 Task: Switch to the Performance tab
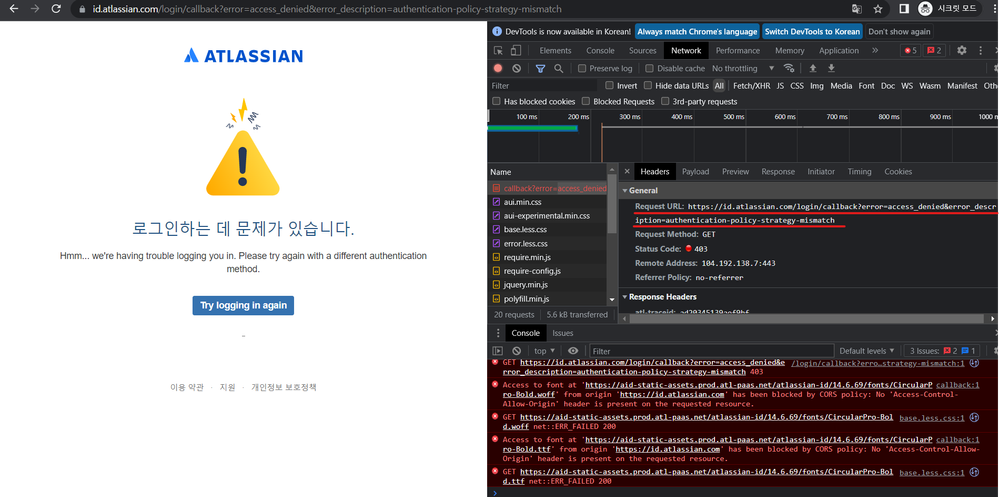(x=738, y=50)
